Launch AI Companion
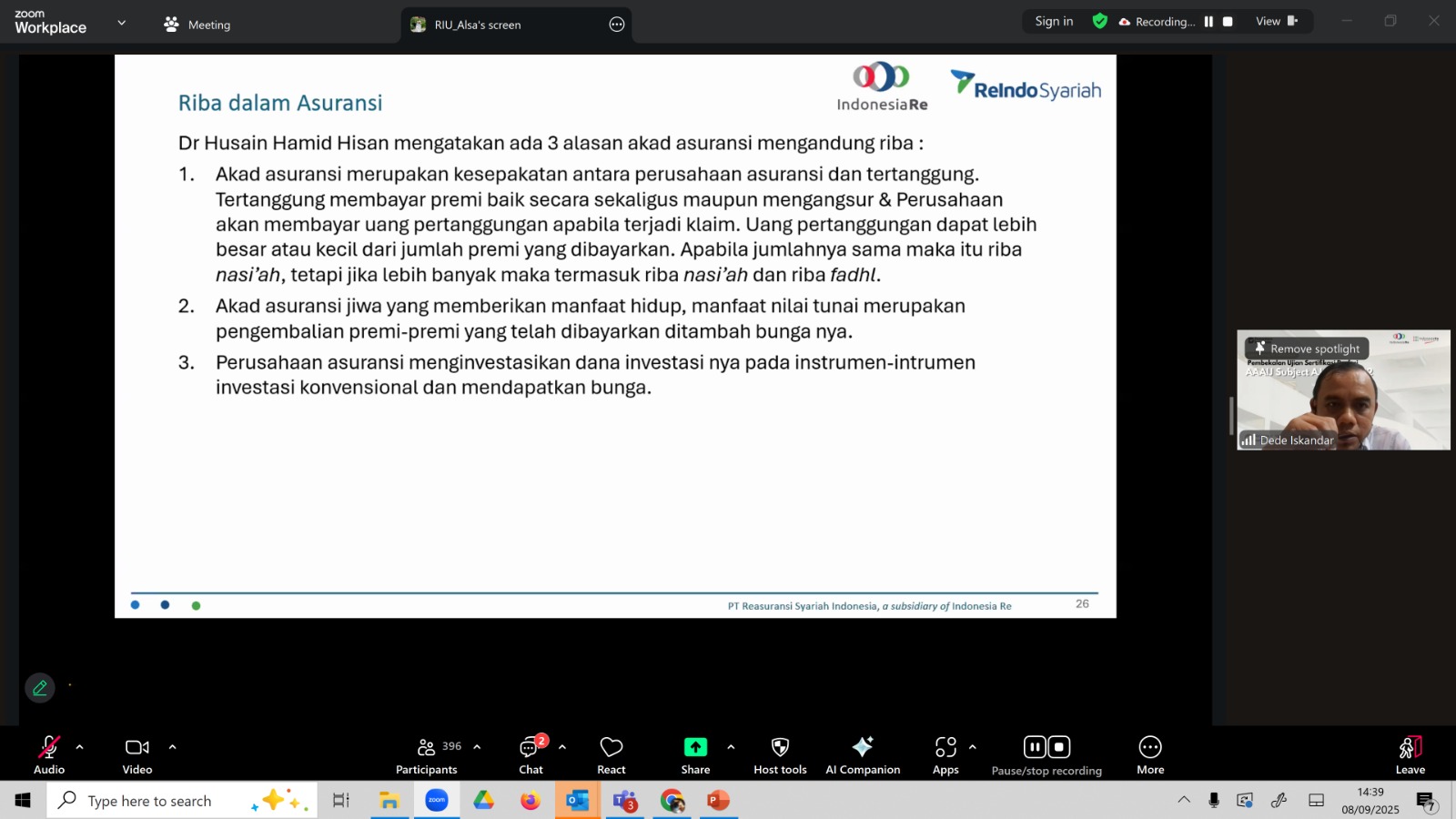The image size is (1456, 819). point(862,755)
